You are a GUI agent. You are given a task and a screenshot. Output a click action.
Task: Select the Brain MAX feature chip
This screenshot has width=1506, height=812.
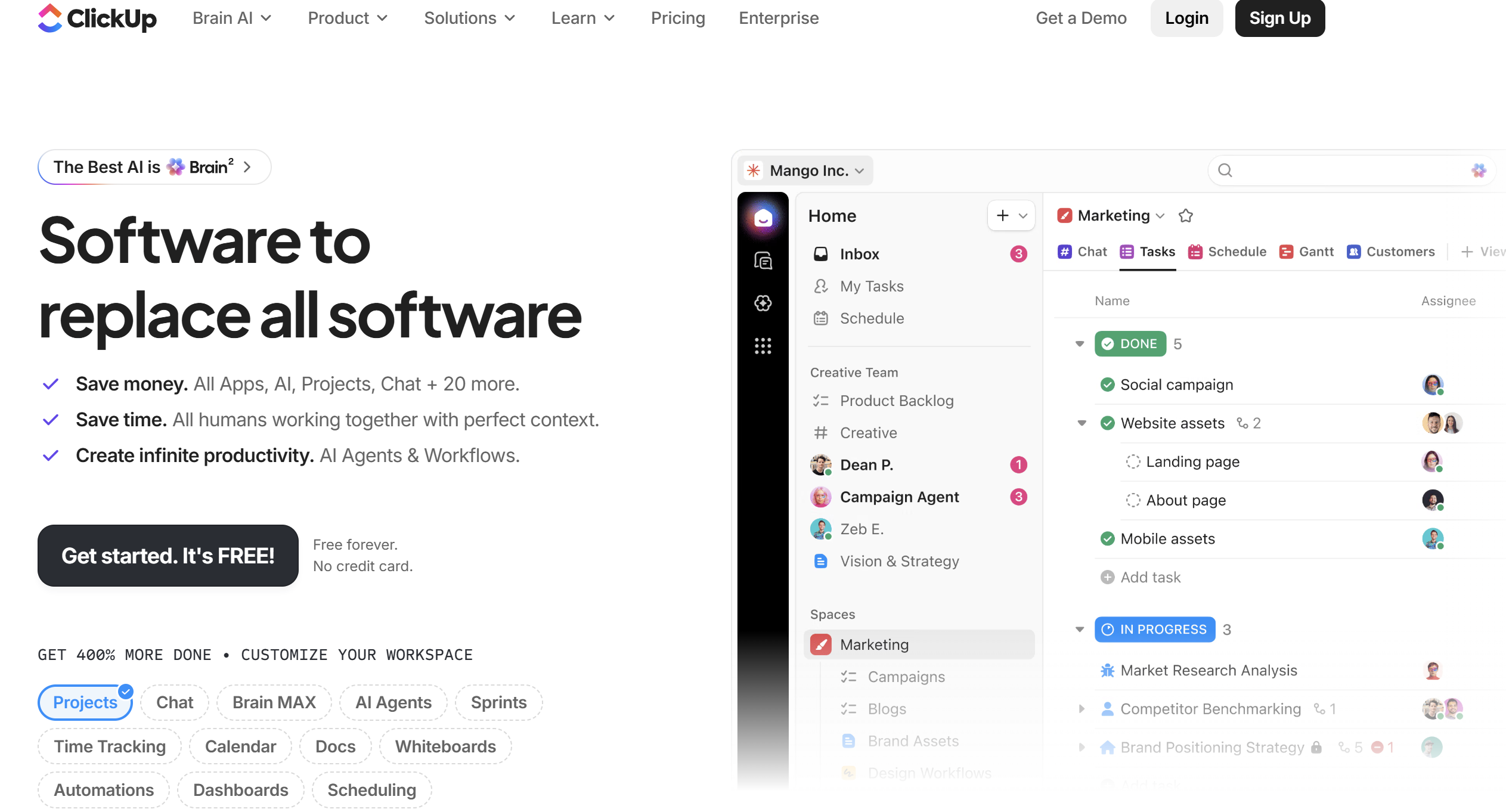[x=274, y=702]
